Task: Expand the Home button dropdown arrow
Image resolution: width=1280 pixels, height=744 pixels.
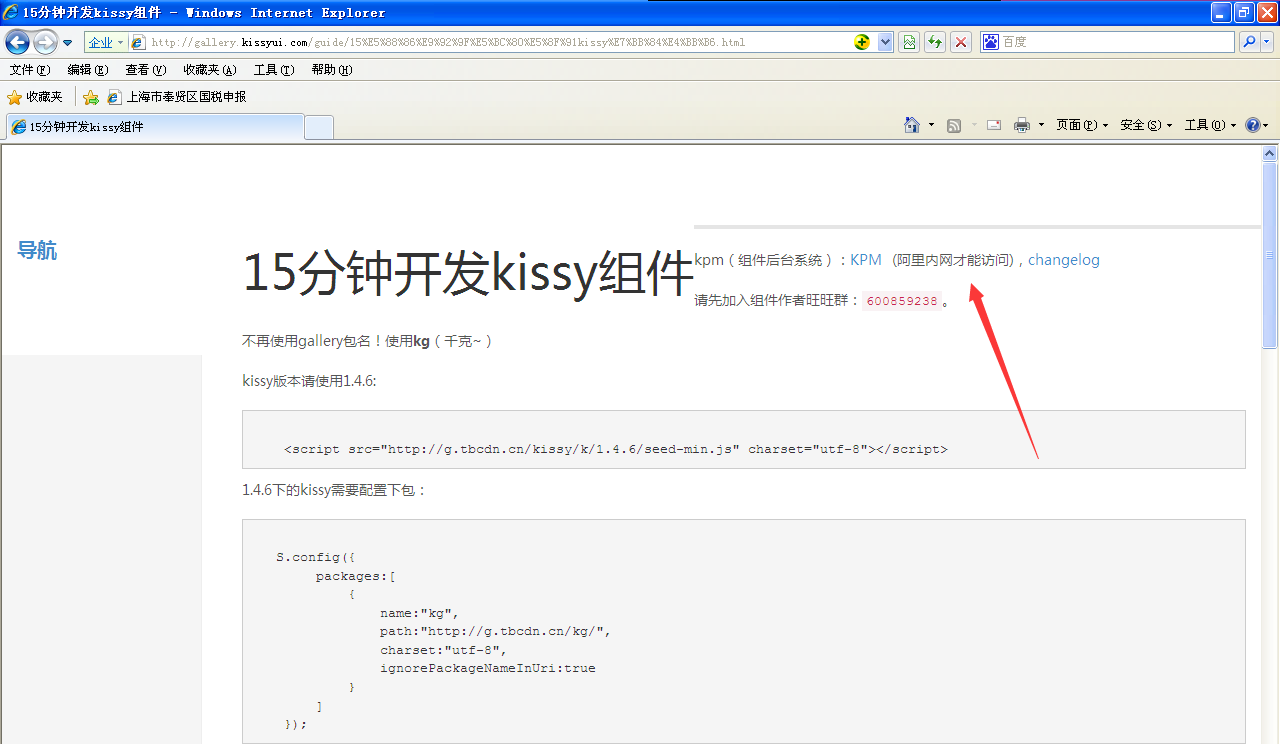Action: click(x=931, y=125)
